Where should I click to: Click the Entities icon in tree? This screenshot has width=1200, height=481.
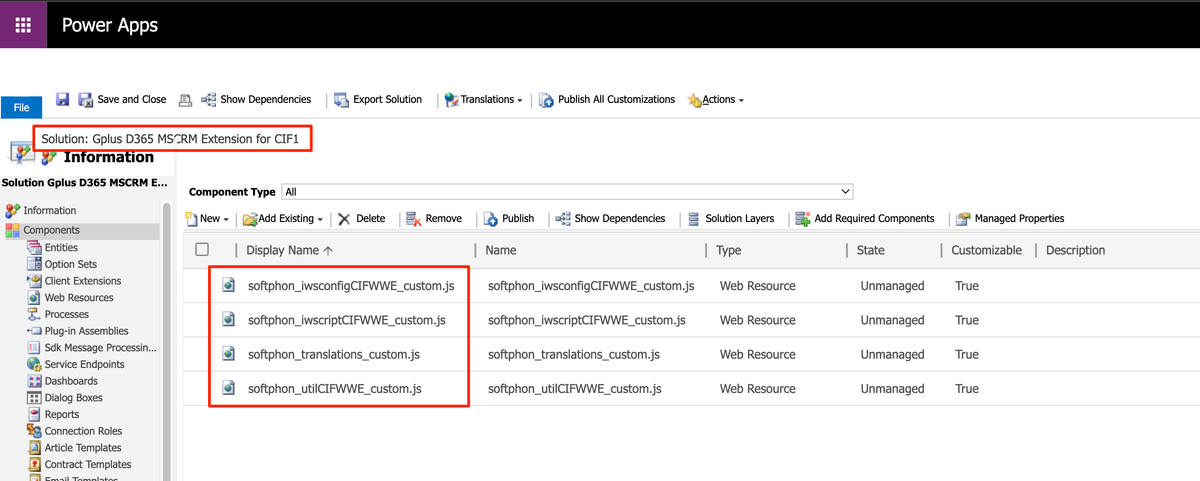[34, 247]
